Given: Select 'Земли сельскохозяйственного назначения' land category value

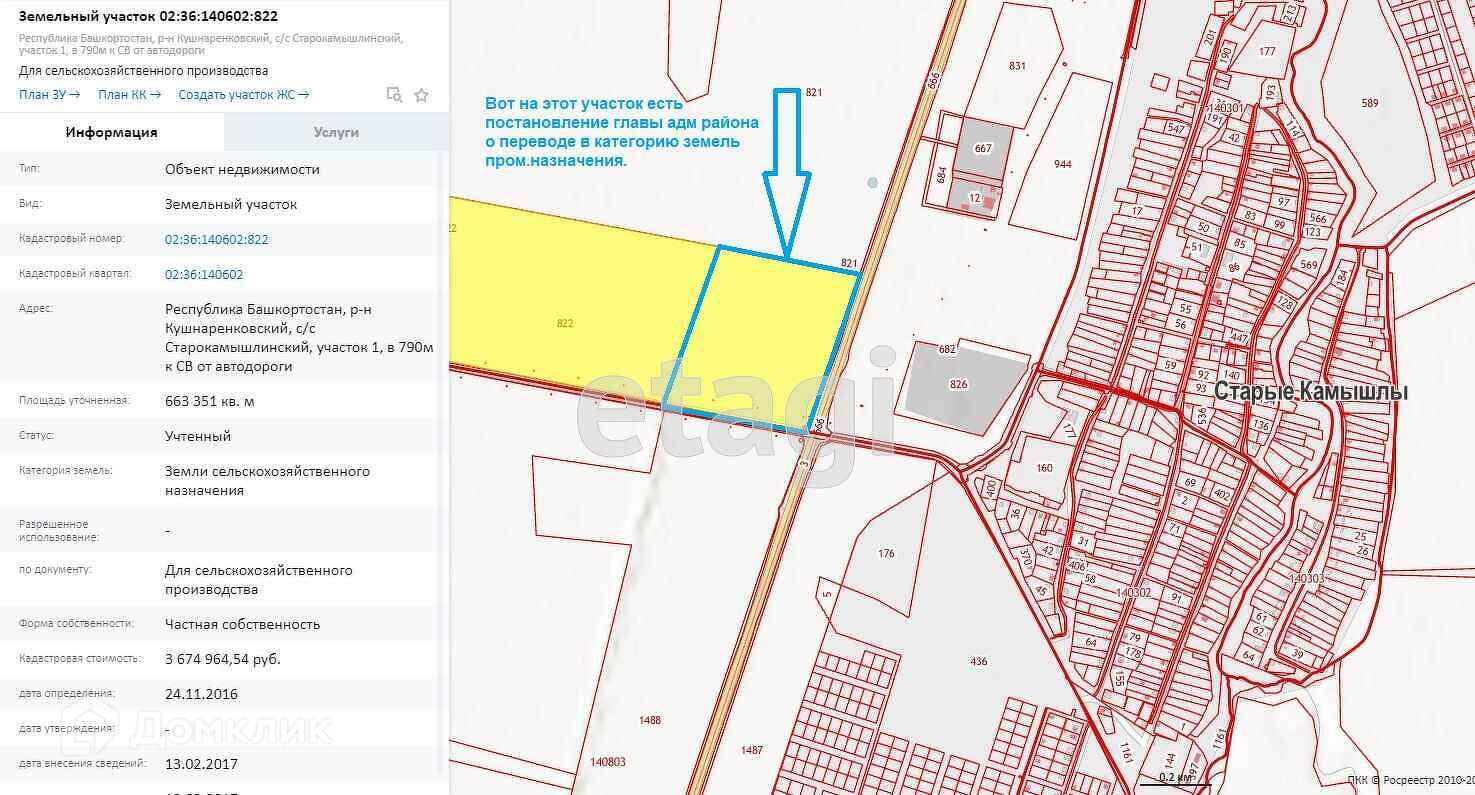Looking at the screenshot, I should [x=268, y=481].
